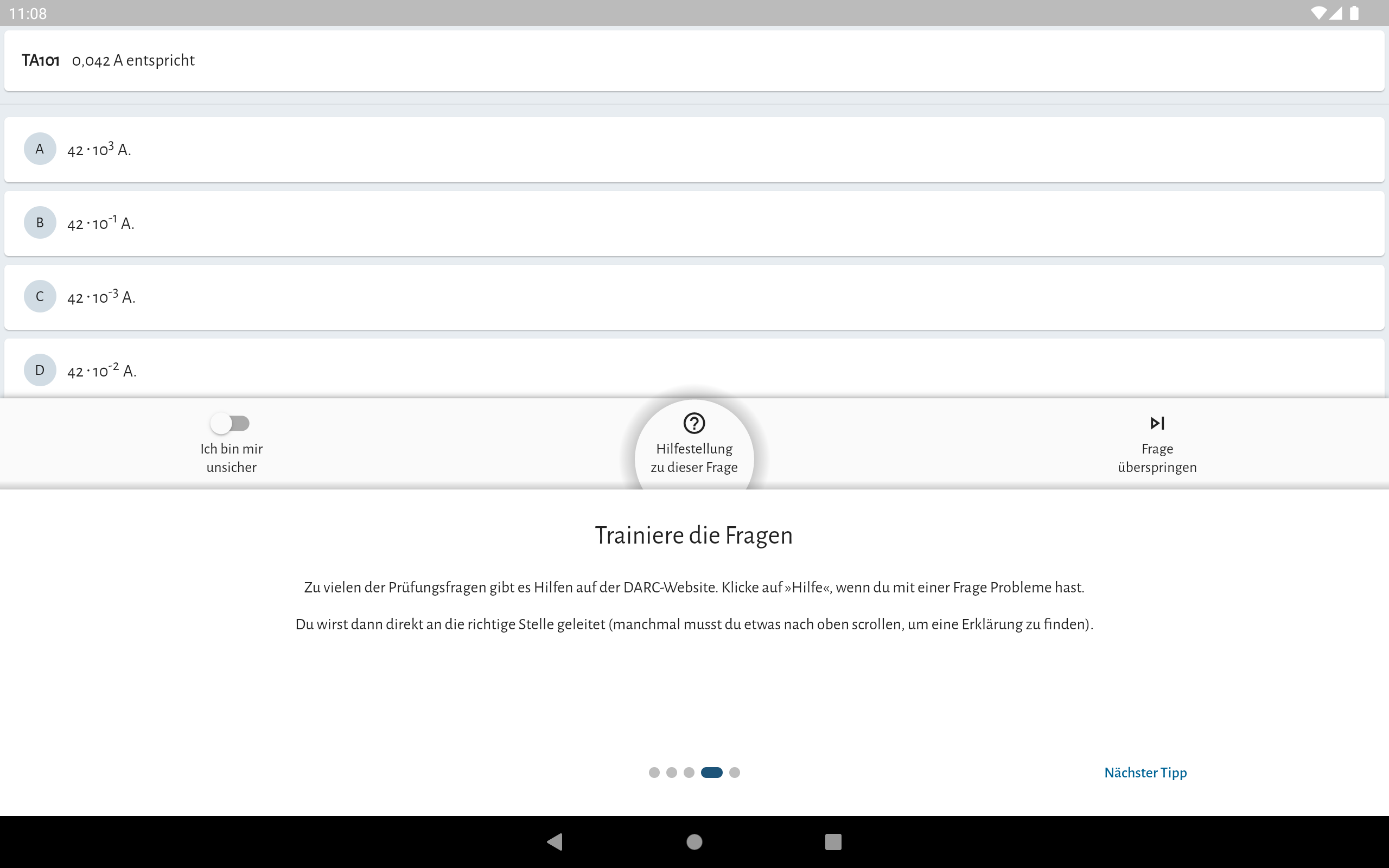This screenshot has height=868, width=1389.
Task: Select answer circle A
Action: click(40, 149)
